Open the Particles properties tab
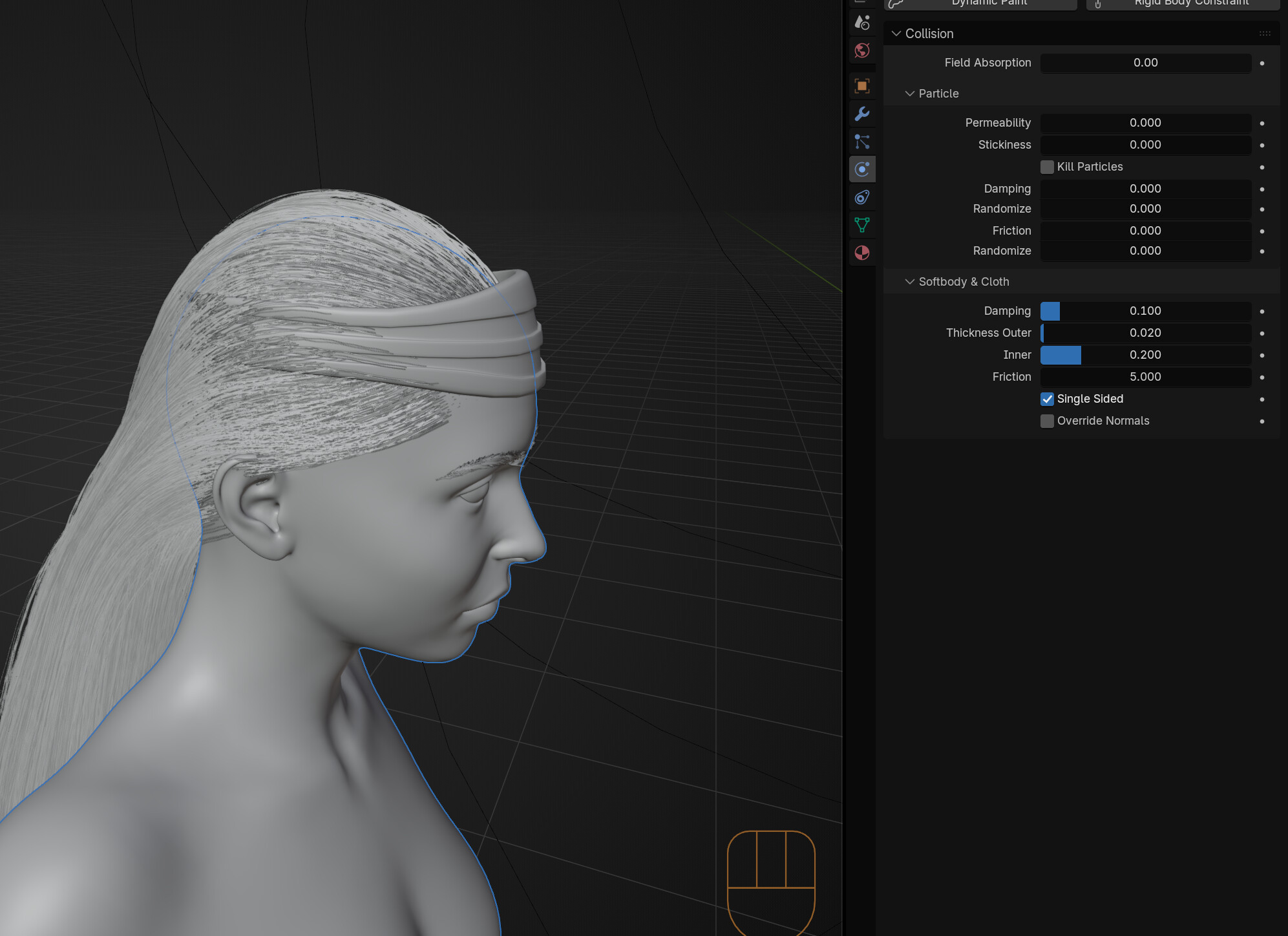This screenshot has width=1288, height=936. (x=862, y=142)
